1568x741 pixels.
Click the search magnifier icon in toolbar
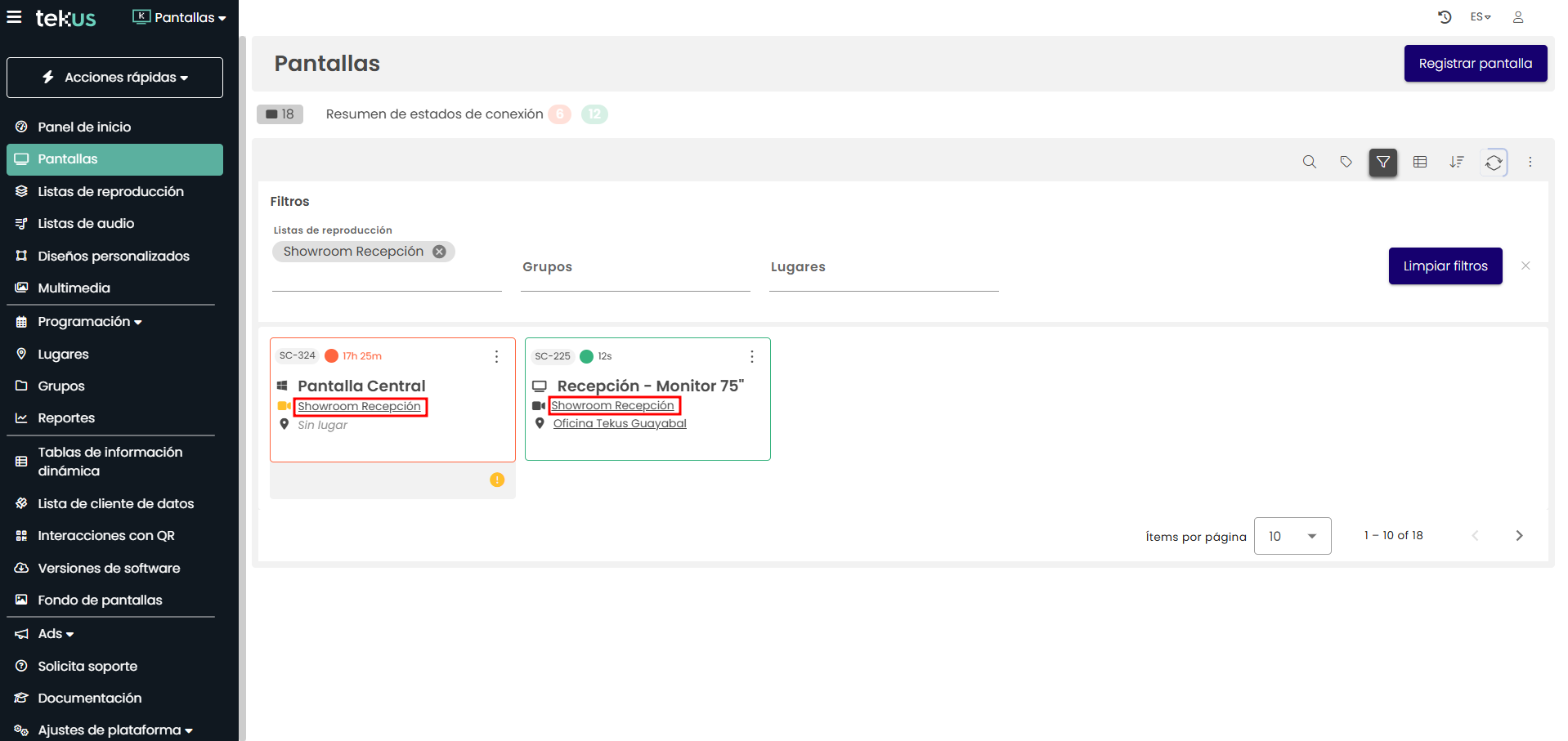pyautogui.click(x=1309, y=162)
